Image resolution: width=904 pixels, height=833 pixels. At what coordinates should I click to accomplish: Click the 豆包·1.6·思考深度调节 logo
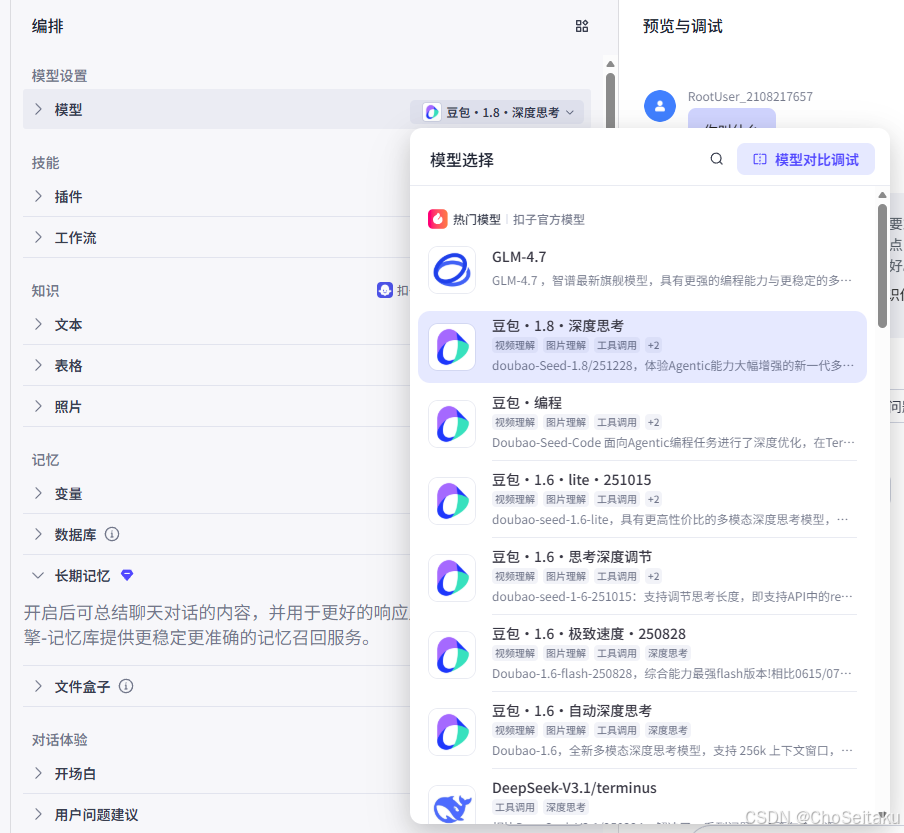tap(452, 578)
